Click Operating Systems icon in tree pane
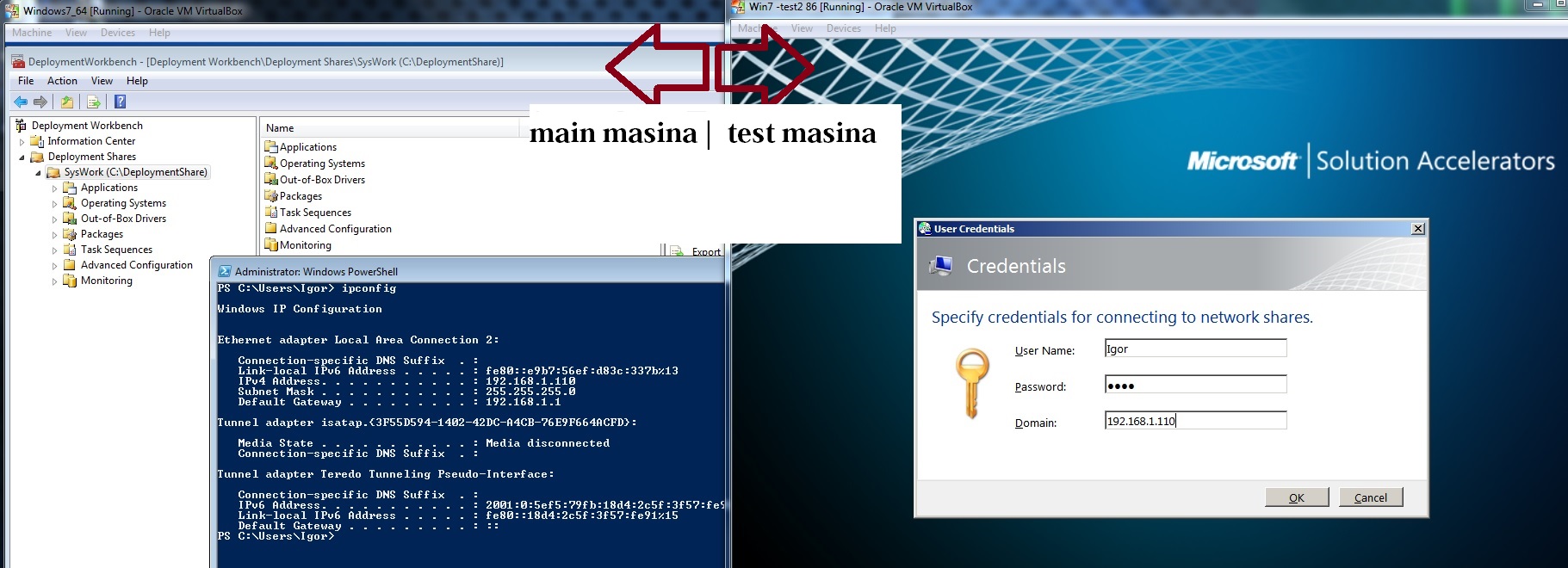The height and width of the screenshot is (568, 1568). pos(70,203)
